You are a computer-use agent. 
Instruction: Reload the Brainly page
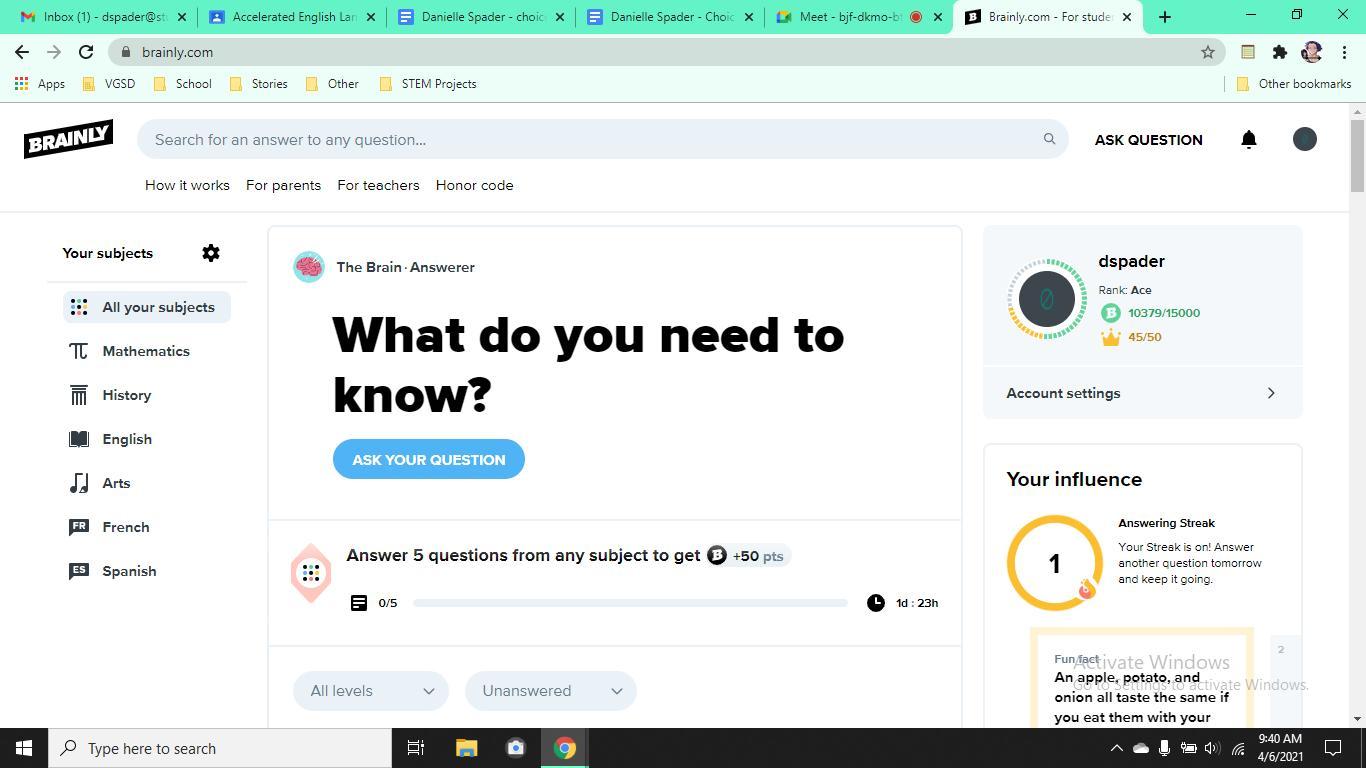[86, 52]
